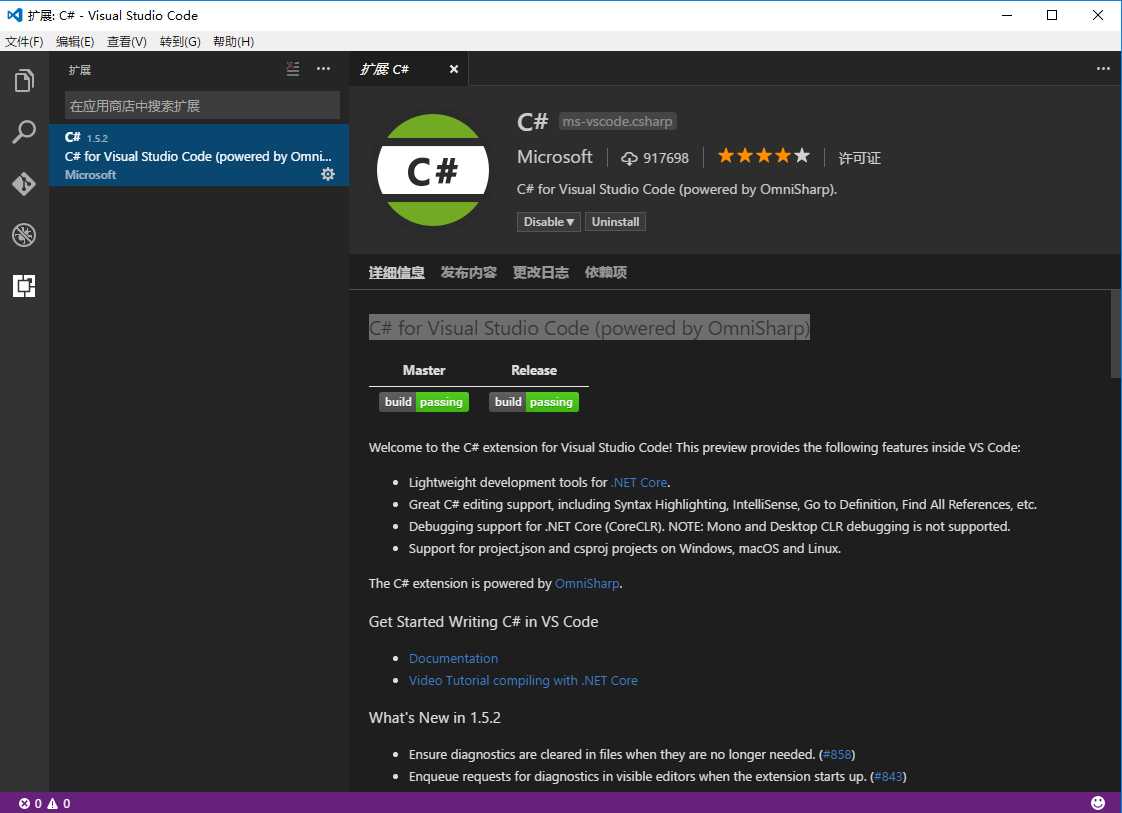
Task: Switch to the 更改日志 tab
Action: (x=541, y=273)
